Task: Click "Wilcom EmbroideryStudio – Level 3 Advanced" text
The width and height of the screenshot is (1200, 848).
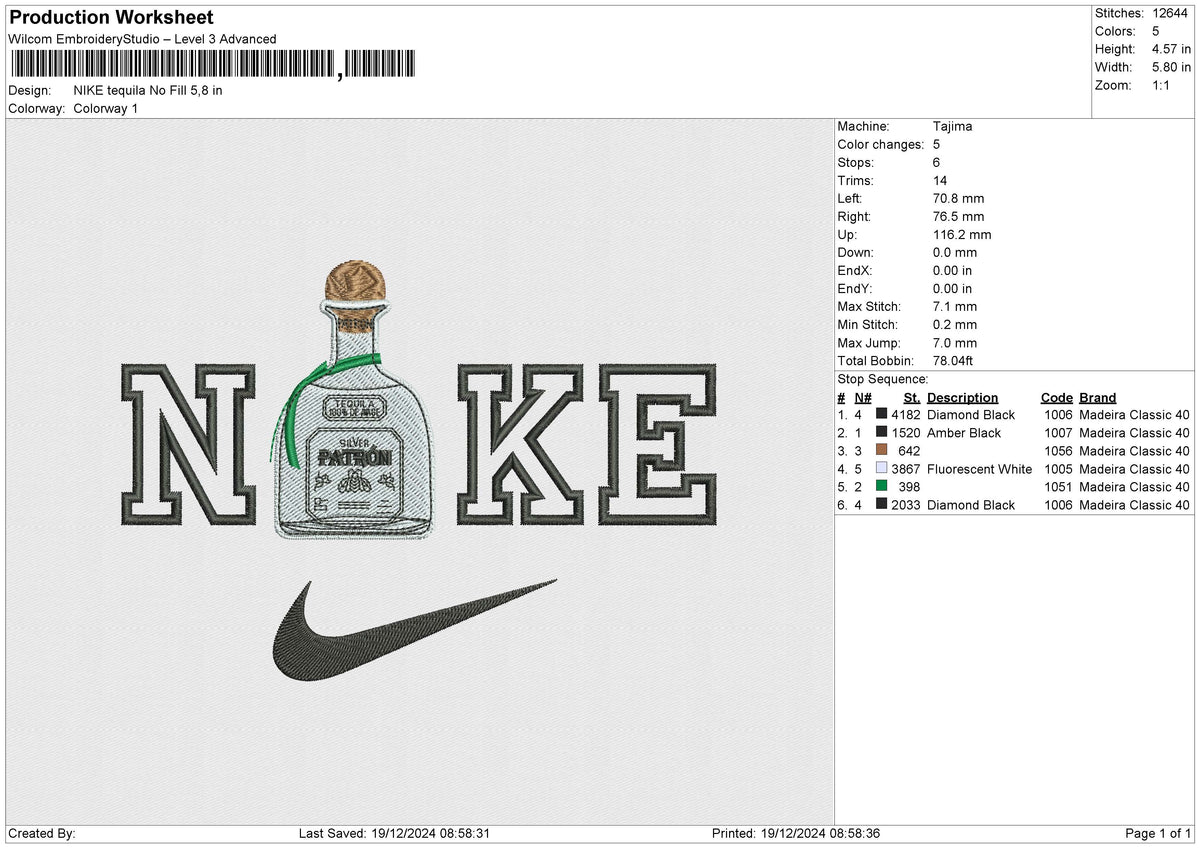Action: 142,39
